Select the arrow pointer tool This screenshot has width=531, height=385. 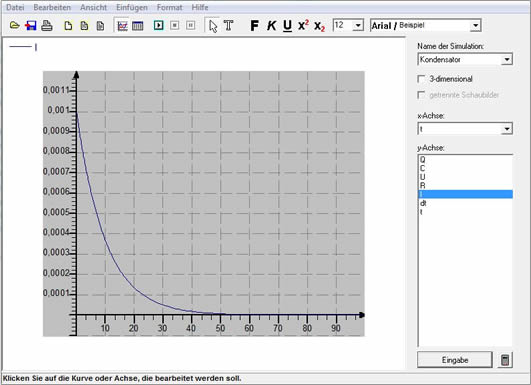tap(213, 26)
